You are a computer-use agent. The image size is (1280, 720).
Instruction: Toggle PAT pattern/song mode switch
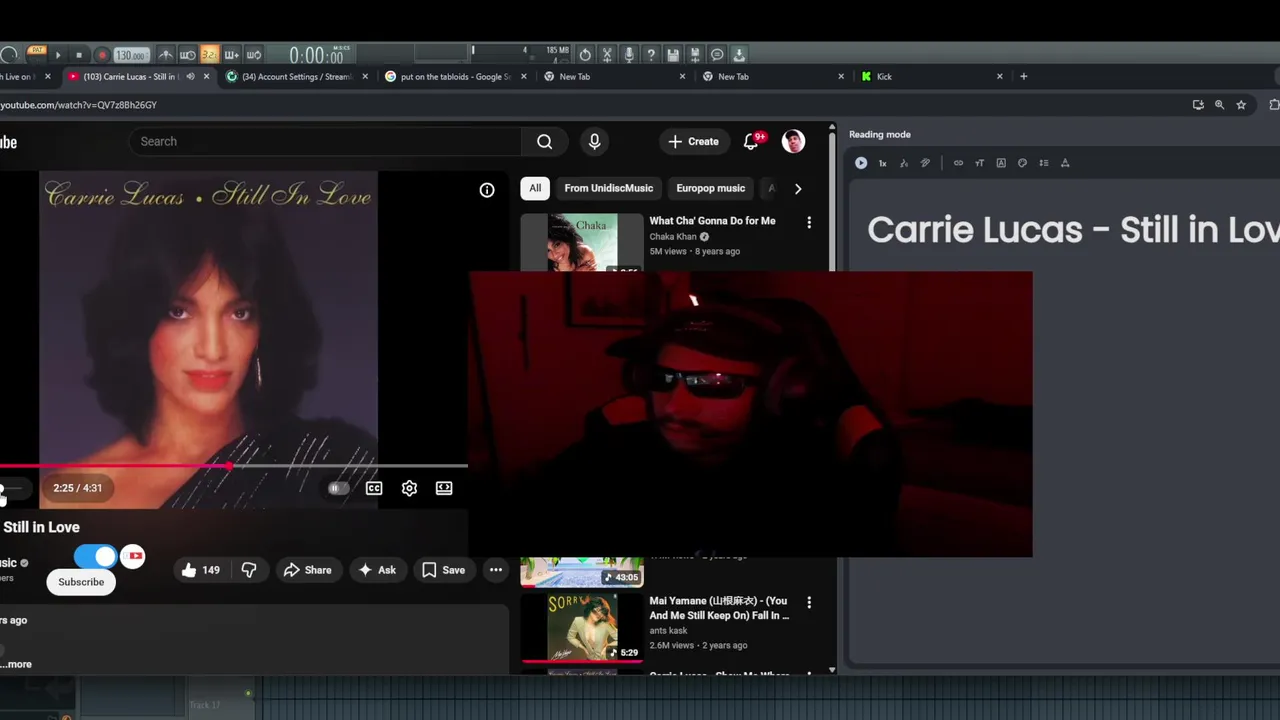[37, 50]
